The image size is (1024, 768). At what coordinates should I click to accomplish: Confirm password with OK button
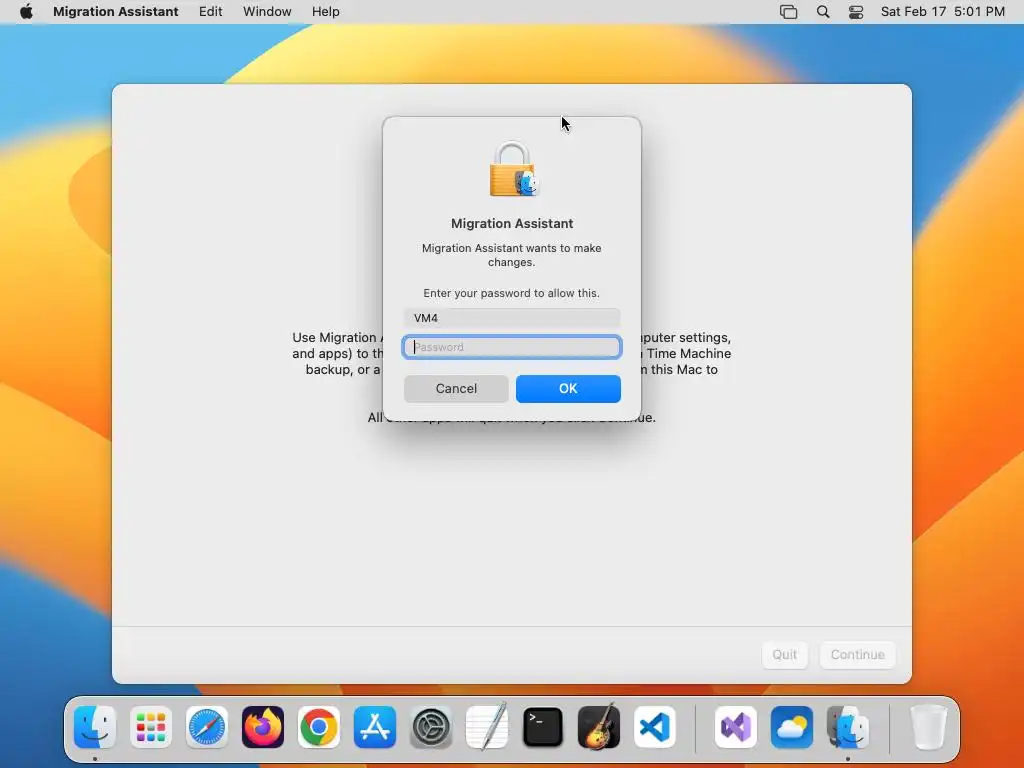(x=568, y=389)
